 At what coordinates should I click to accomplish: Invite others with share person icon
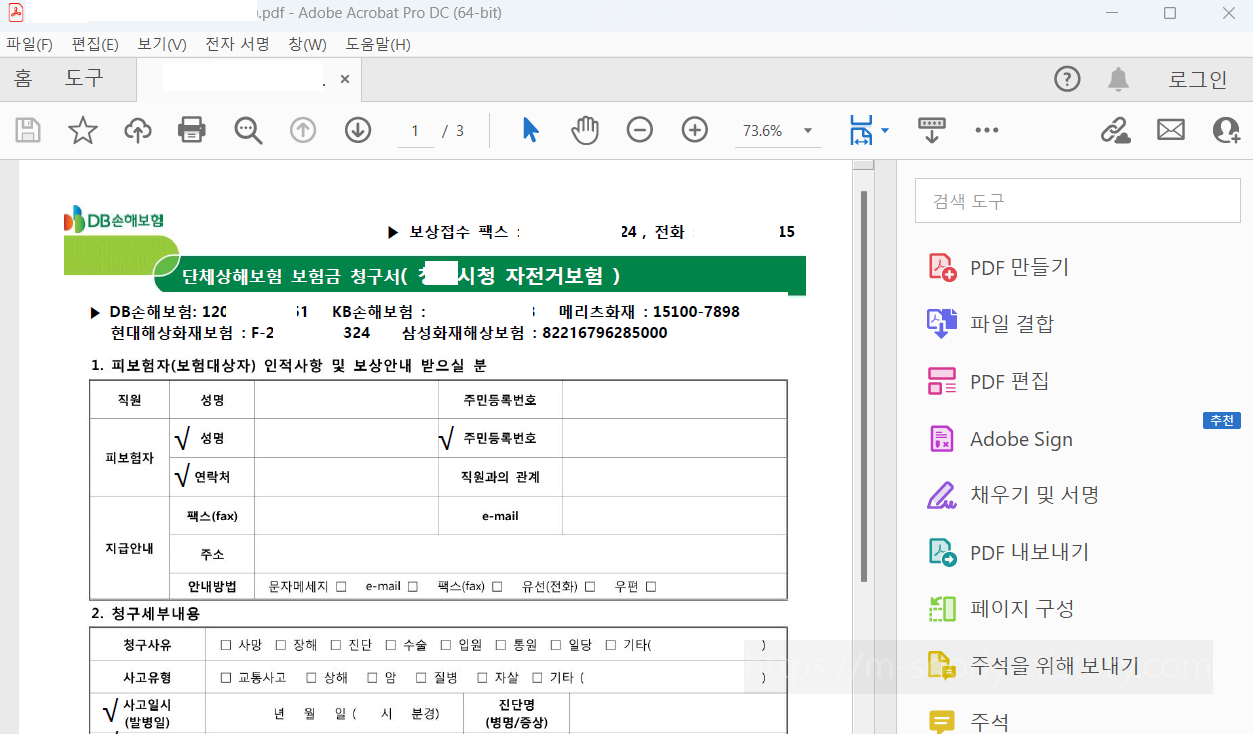[1226, 130]
